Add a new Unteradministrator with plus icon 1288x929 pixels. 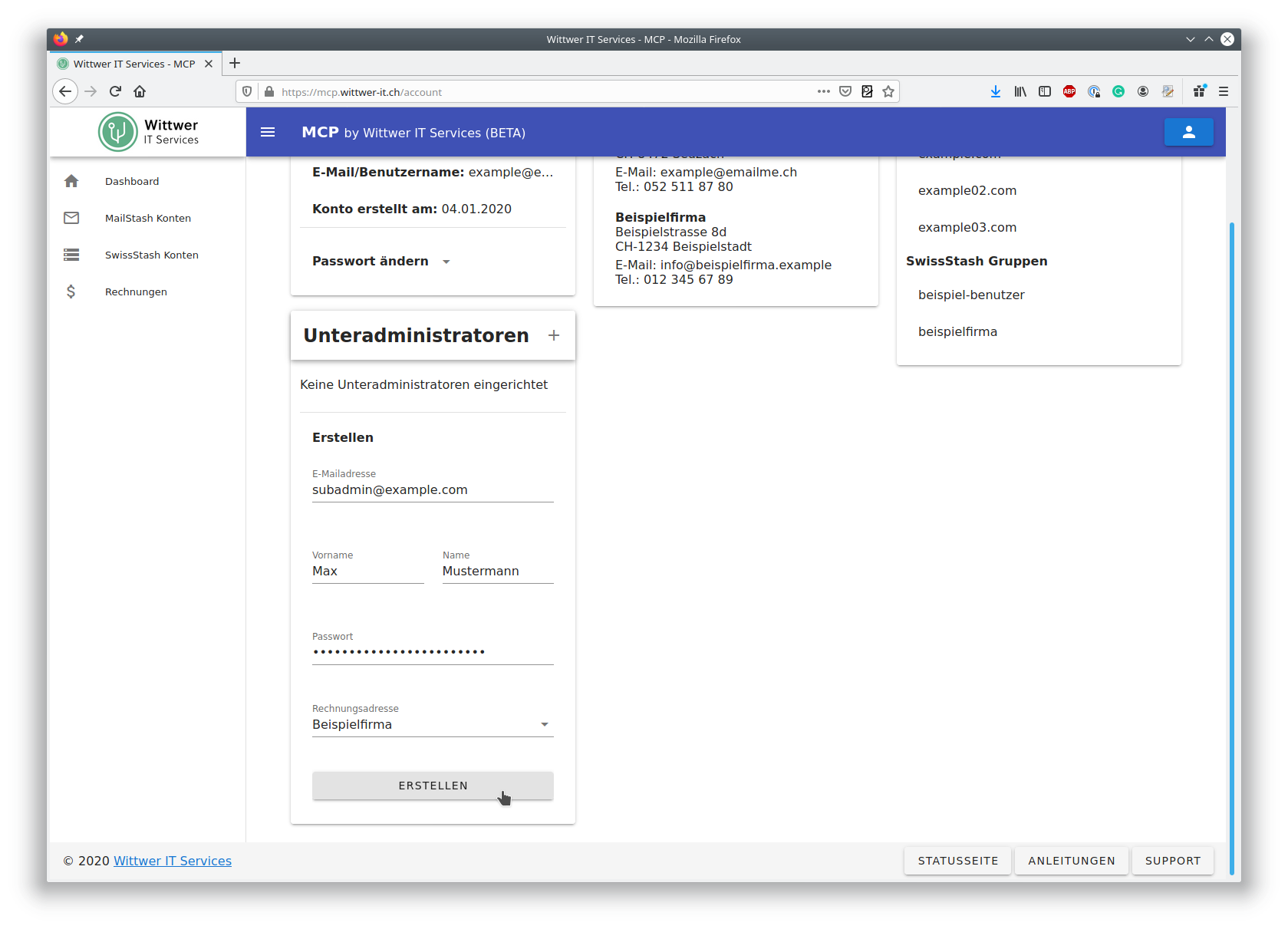[x=554, y=335]
